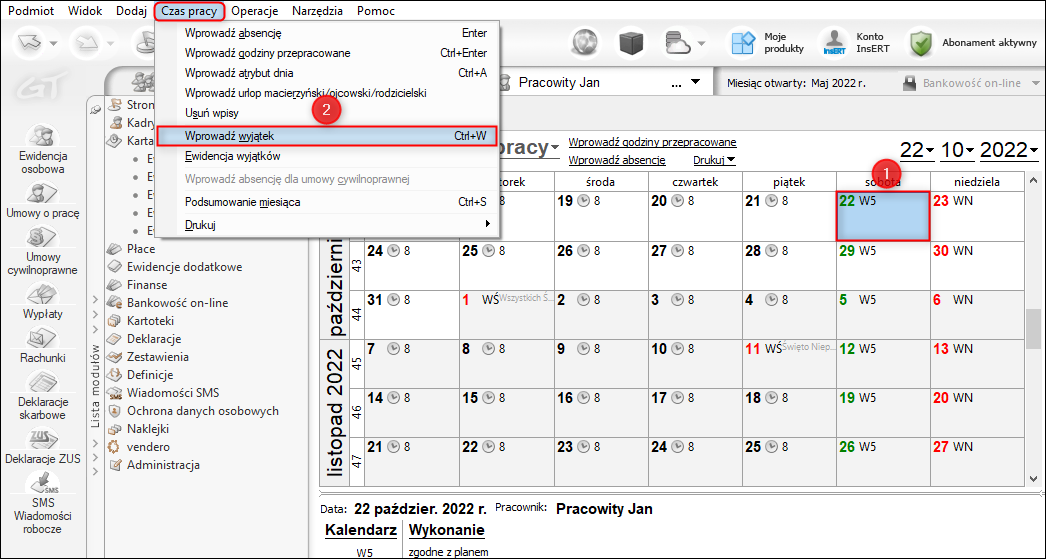The height and width of the screenshot is (559, 1046).
Task: Click the dark box toolbar icon
Action: (x=630, y=44)
